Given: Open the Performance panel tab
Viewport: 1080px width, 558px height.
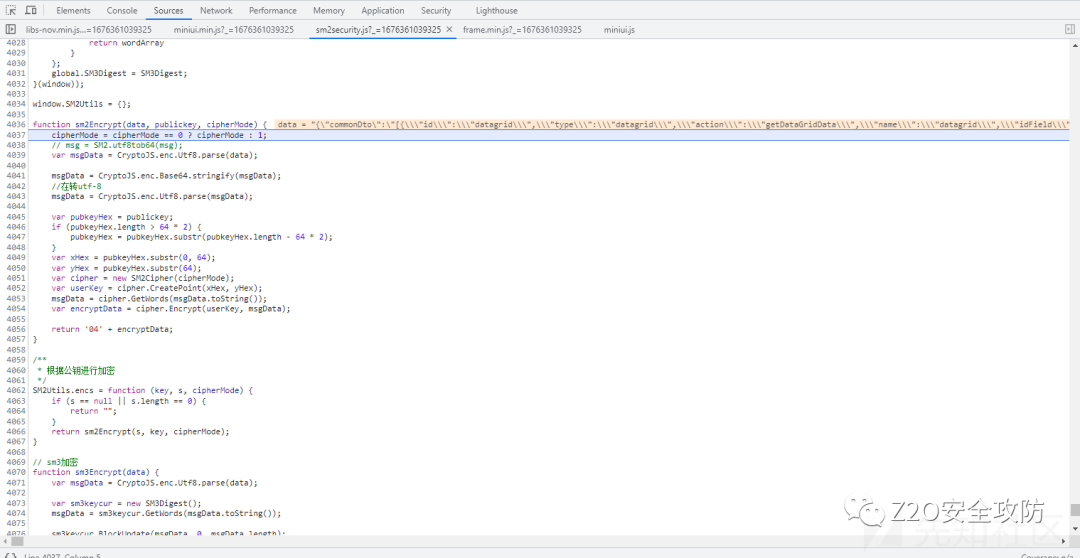Looking at the screenshot, I should point(273,10).
